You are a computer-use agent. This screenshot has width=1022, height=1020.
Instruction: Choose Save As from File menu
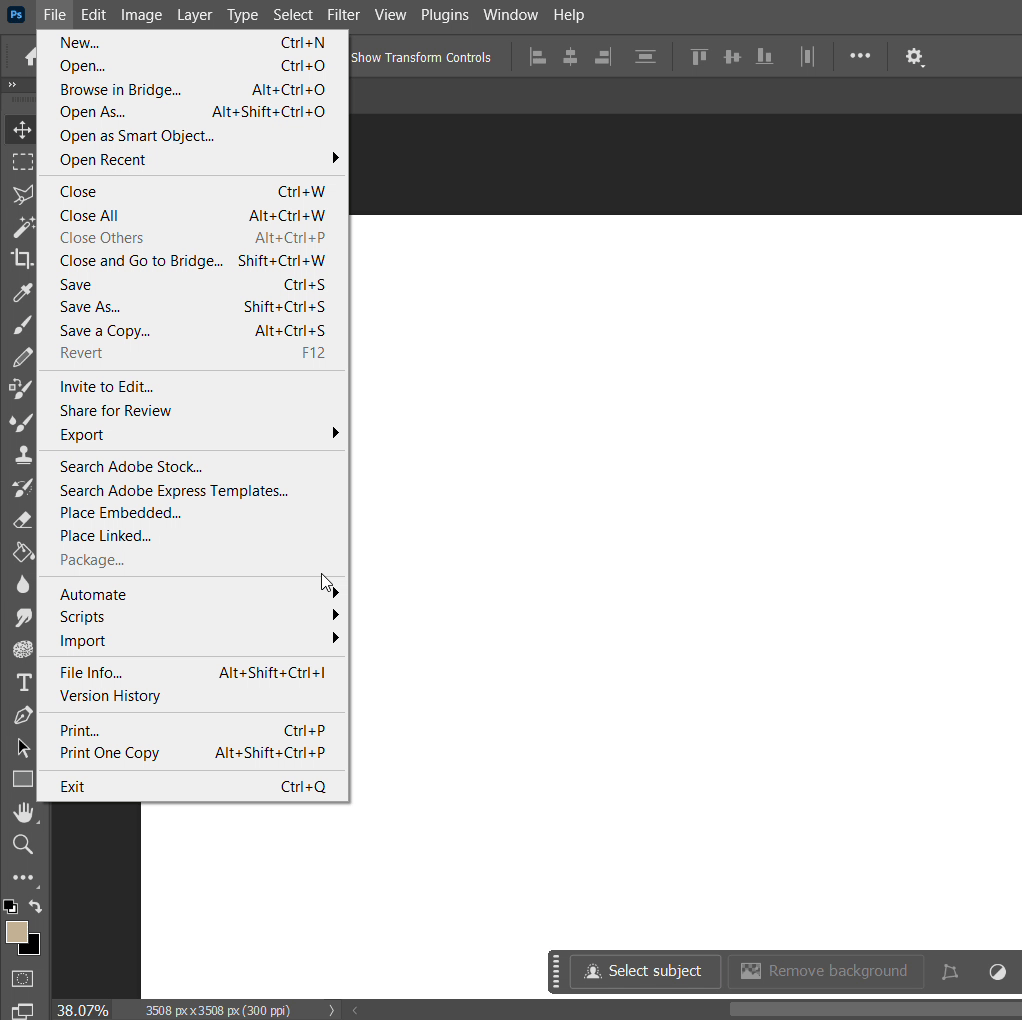(192, 307)
